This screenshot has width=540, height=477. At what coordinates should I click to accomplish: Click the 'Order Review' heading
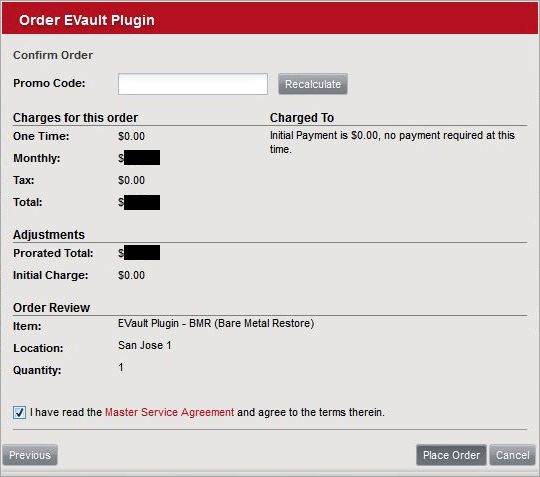(x=52, y=308)
